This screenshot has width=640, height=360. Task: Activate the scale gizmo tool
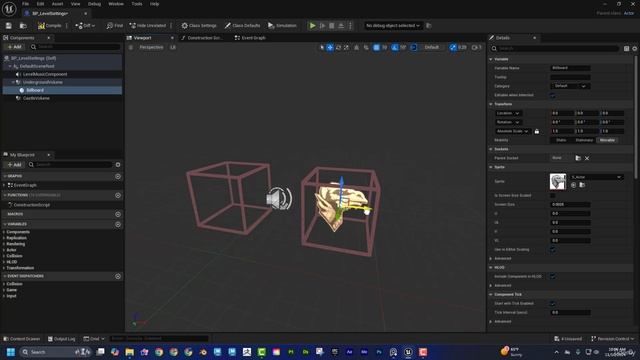[346, 47]
